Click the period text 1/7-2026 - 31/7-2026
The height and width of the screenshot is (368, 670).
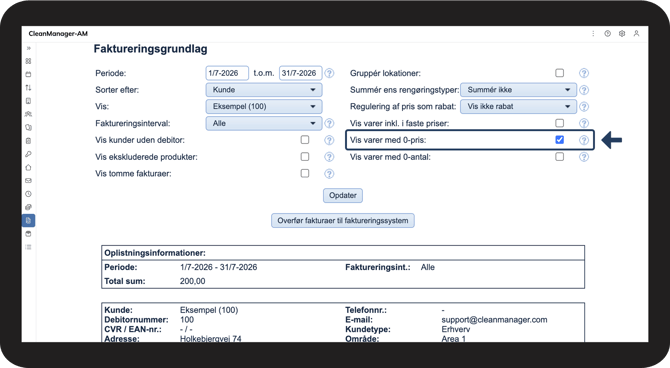pyautogui.click(x=218, y=267)
